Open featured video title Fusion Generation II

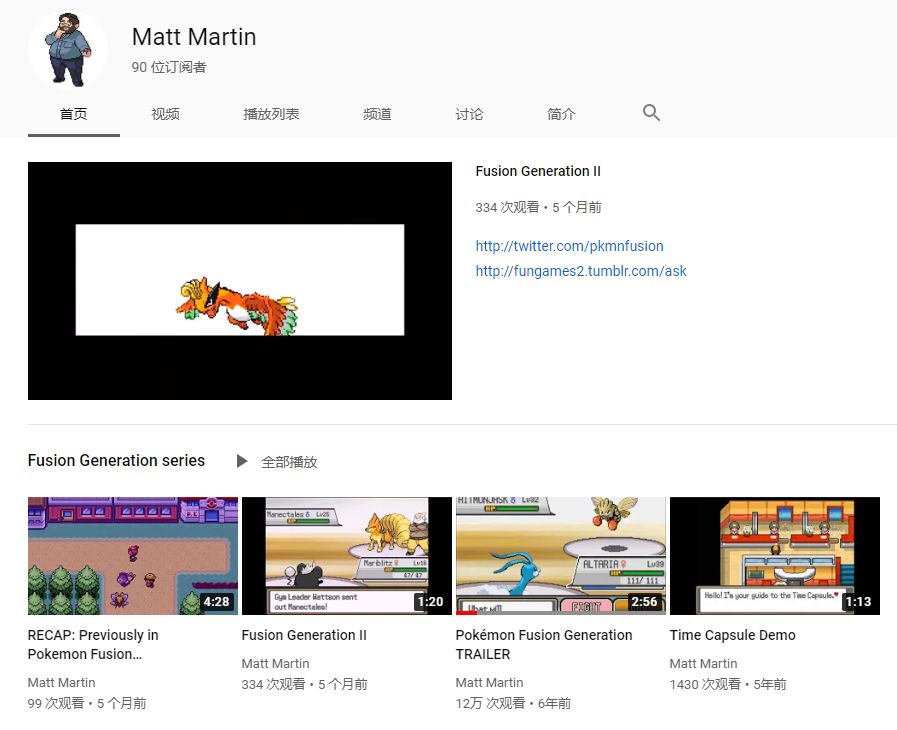(x=538, y=171)
